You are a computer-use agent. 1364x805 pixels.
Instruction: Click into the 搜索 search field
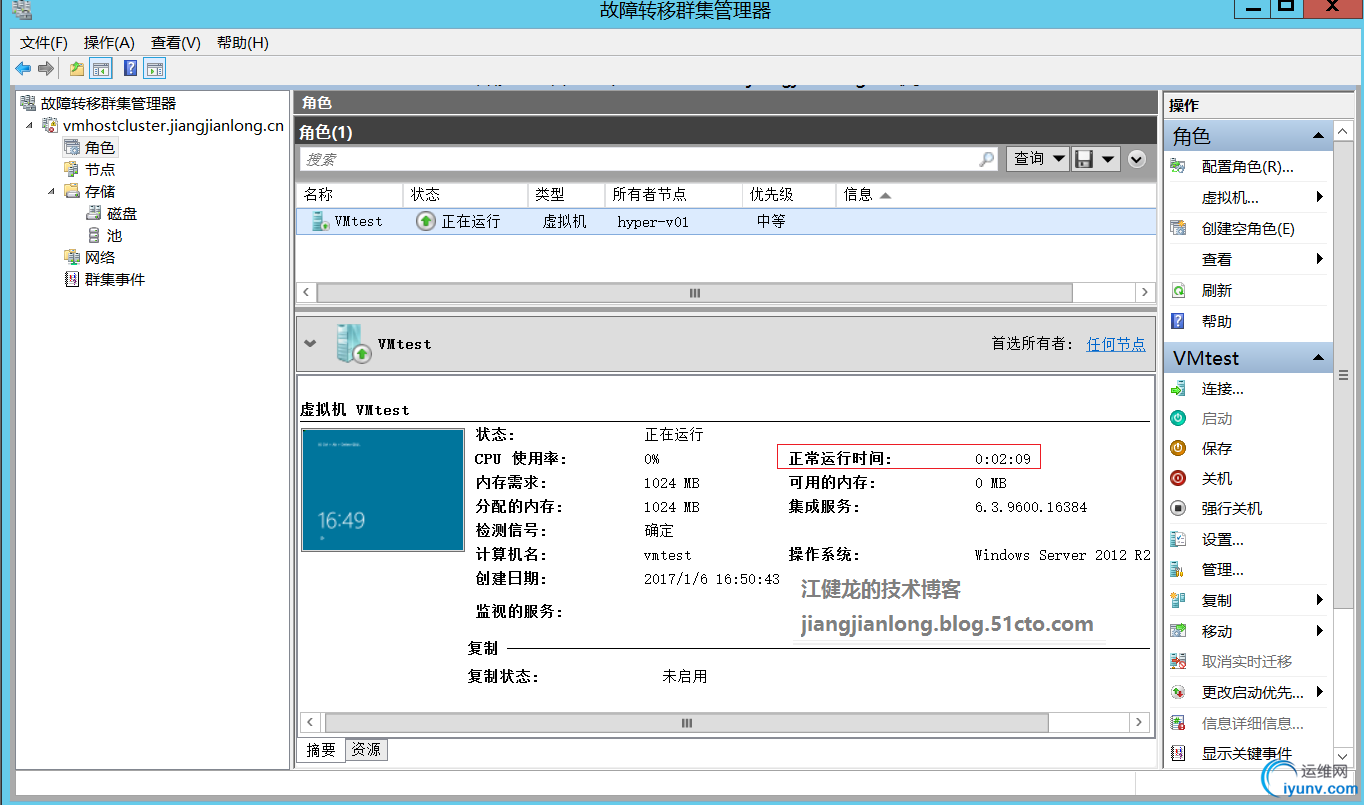[638, 159]
